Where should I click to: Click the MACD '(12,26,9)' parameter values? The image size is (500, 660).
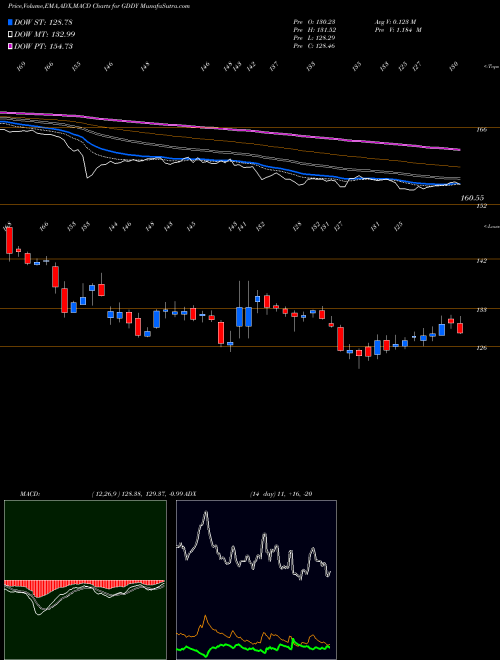click(105, 493)
